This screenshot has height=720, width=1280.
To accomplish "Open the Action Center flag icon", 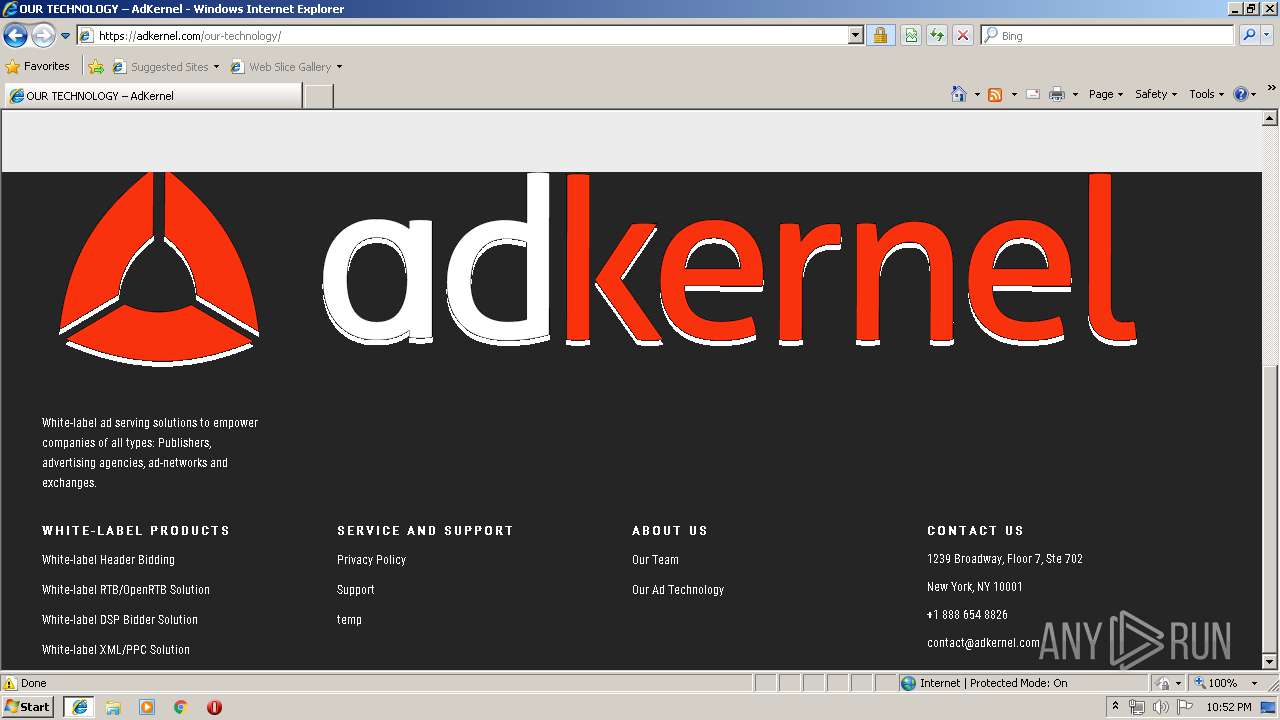I will 1185,707.
